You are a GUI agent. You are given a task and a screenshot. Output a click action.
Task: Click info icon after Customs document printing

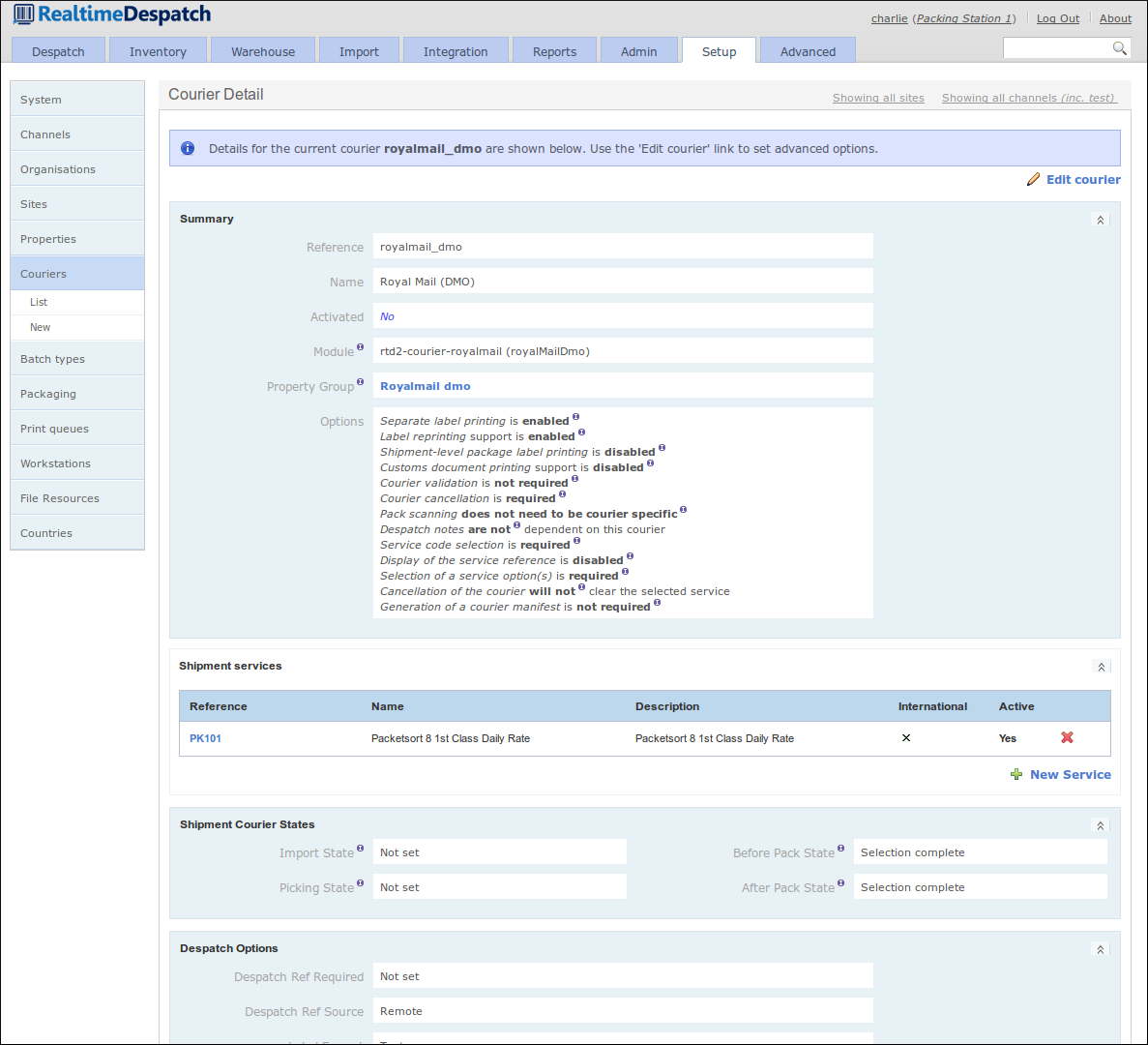(x=650, y=463)
